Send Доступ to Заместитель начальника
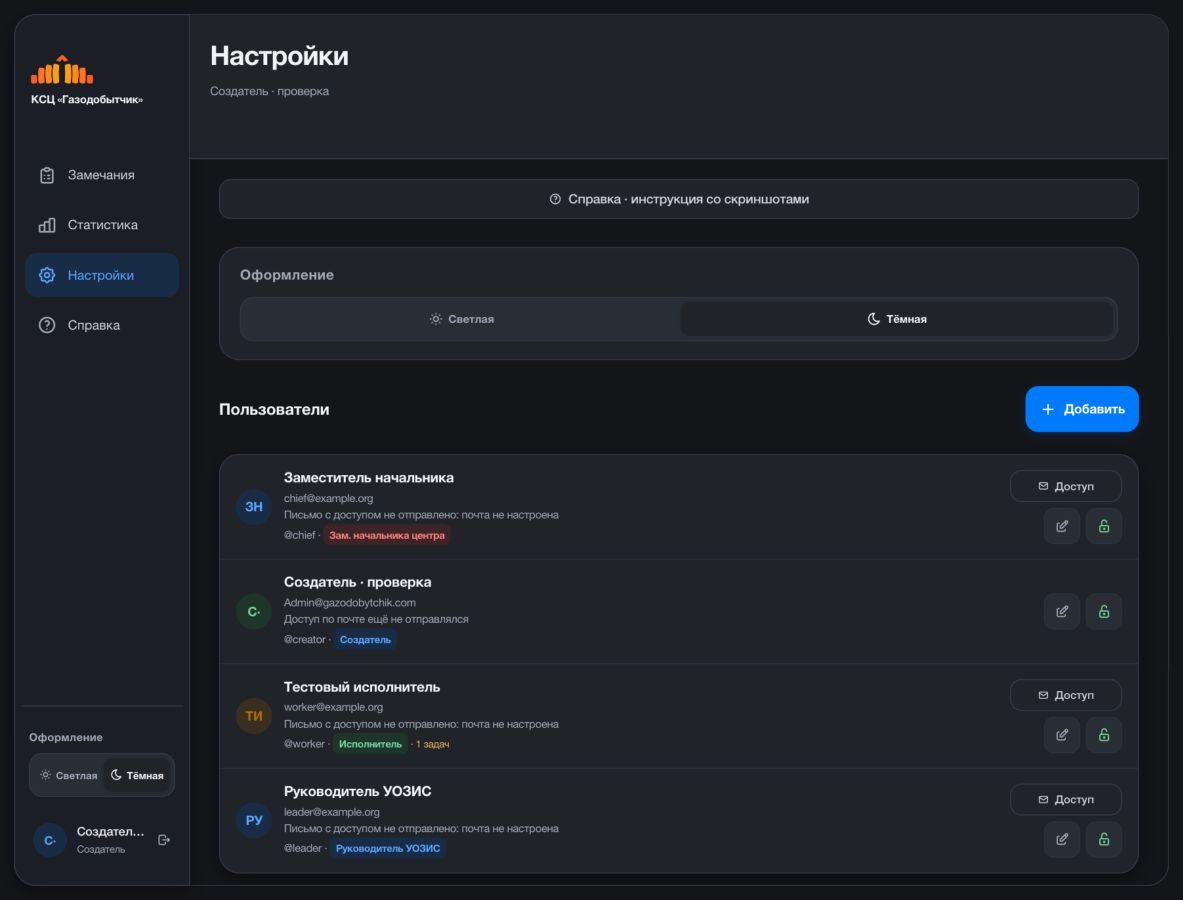The height and width of the screenshot is (900, 1183). click(x=1065, y=486)
